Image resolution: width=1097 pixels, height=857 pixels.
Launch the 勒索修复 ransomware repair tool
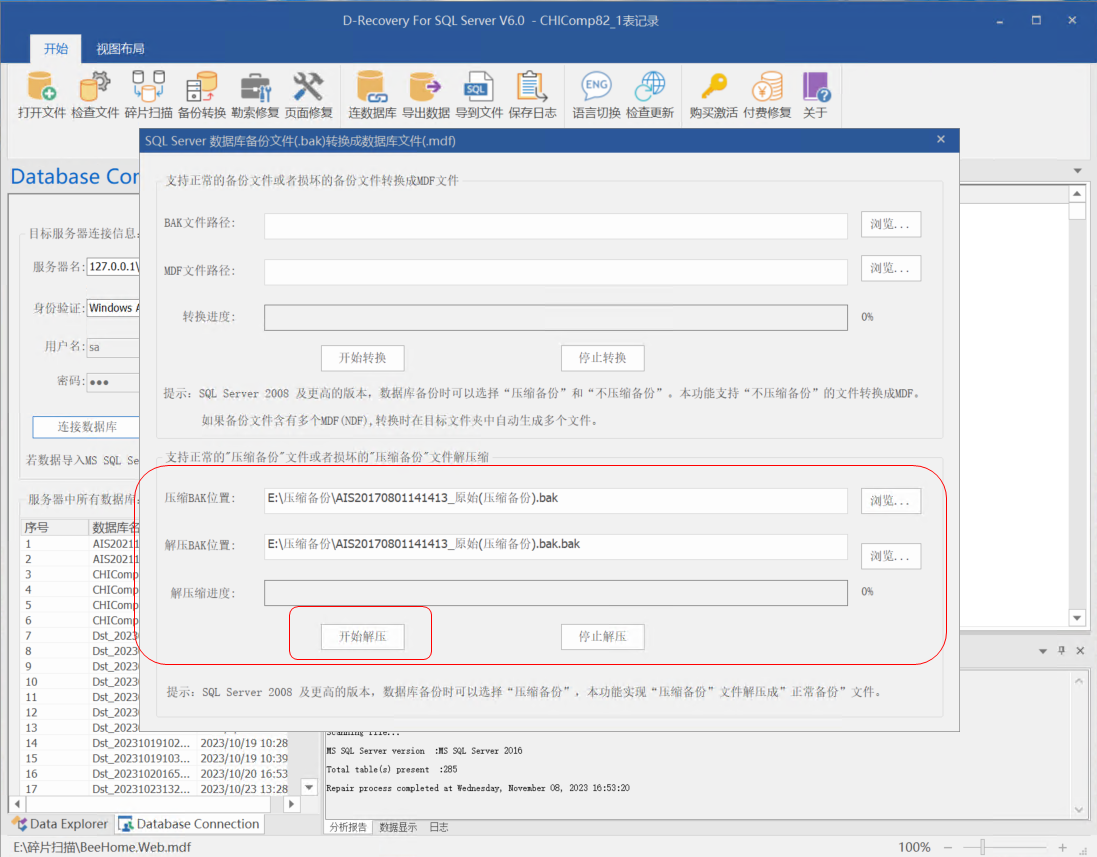pos(255,95)
